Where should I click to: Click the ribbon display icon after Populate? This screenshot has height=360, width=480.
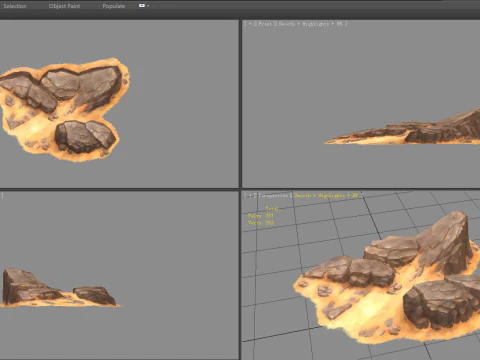(143, 6)
